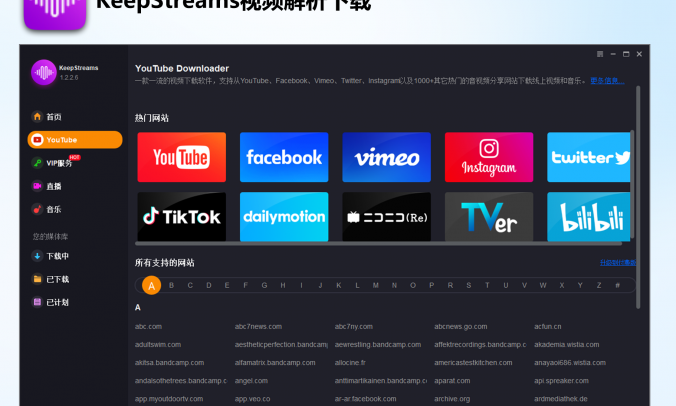
Task: Click abc7news.com in the site list
Action: click(x=258, y=327)
